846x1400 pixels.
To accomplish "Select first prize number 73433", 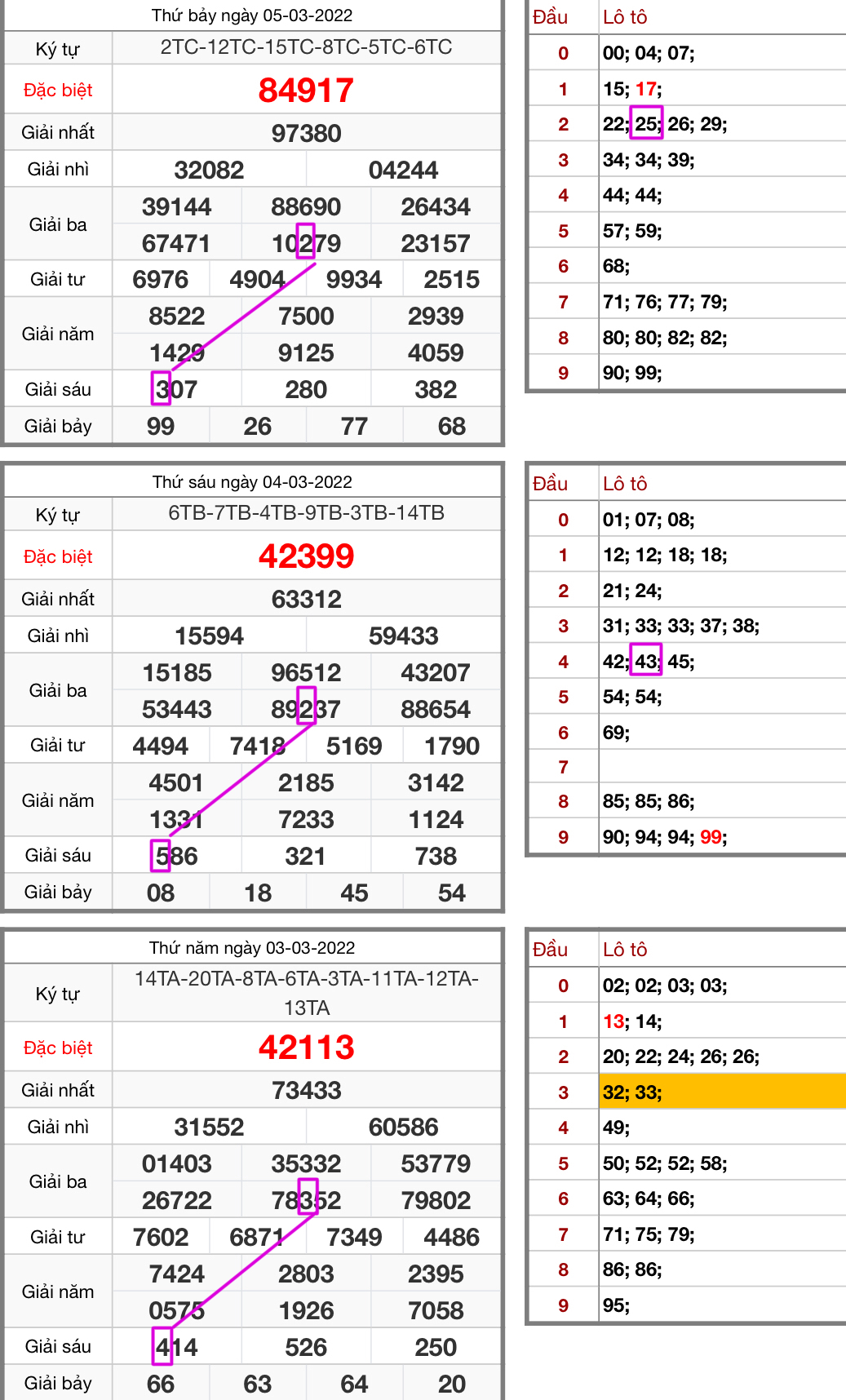I will [x=306, y=1090].
